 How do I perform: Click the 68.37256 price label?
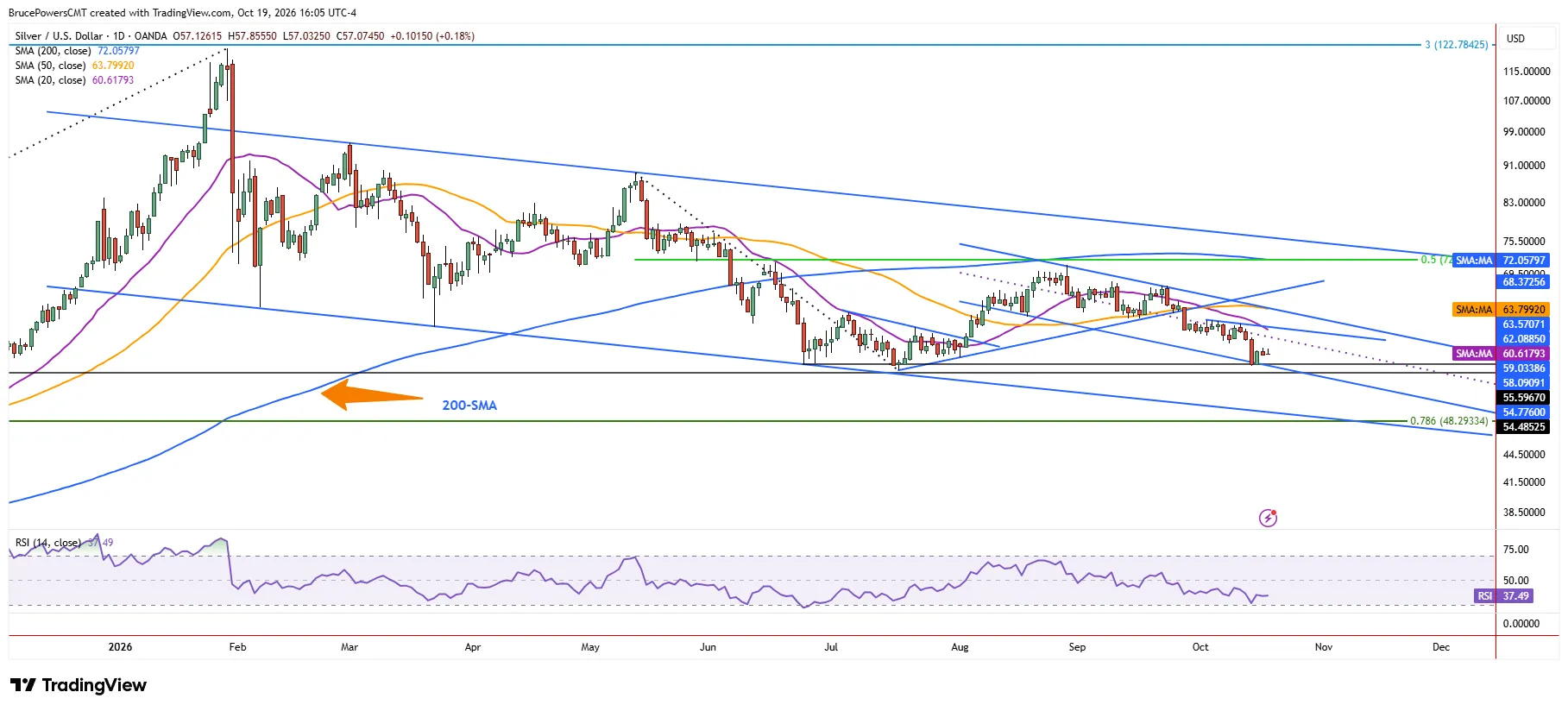1524,282
